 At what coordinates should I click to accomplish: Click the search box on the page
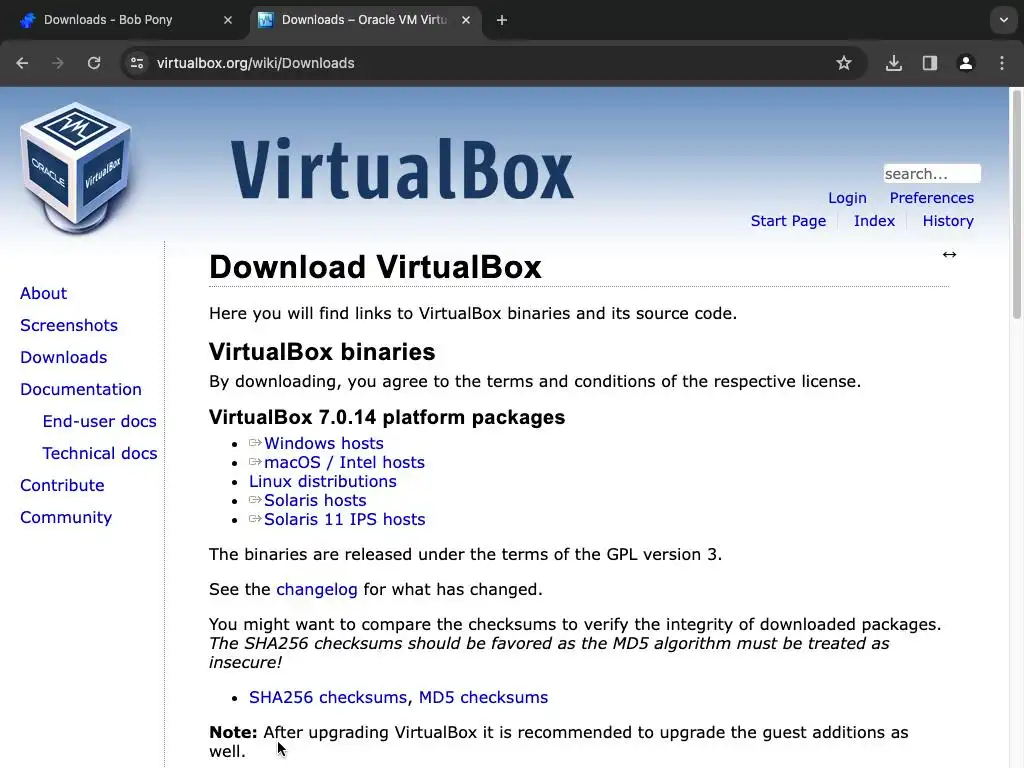coord(932,174)
